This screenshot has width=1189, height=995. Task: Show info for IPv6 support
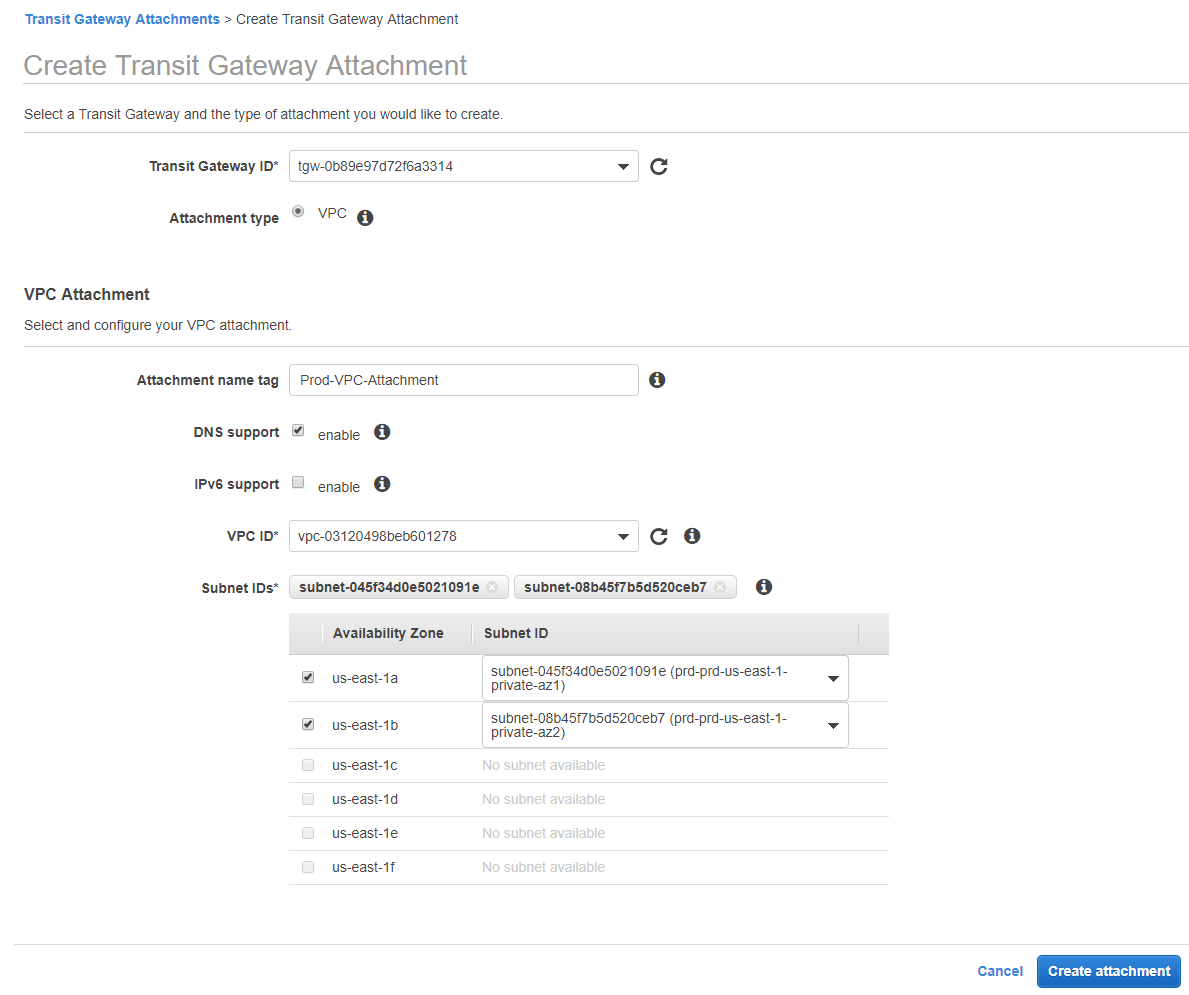point(382,484)
